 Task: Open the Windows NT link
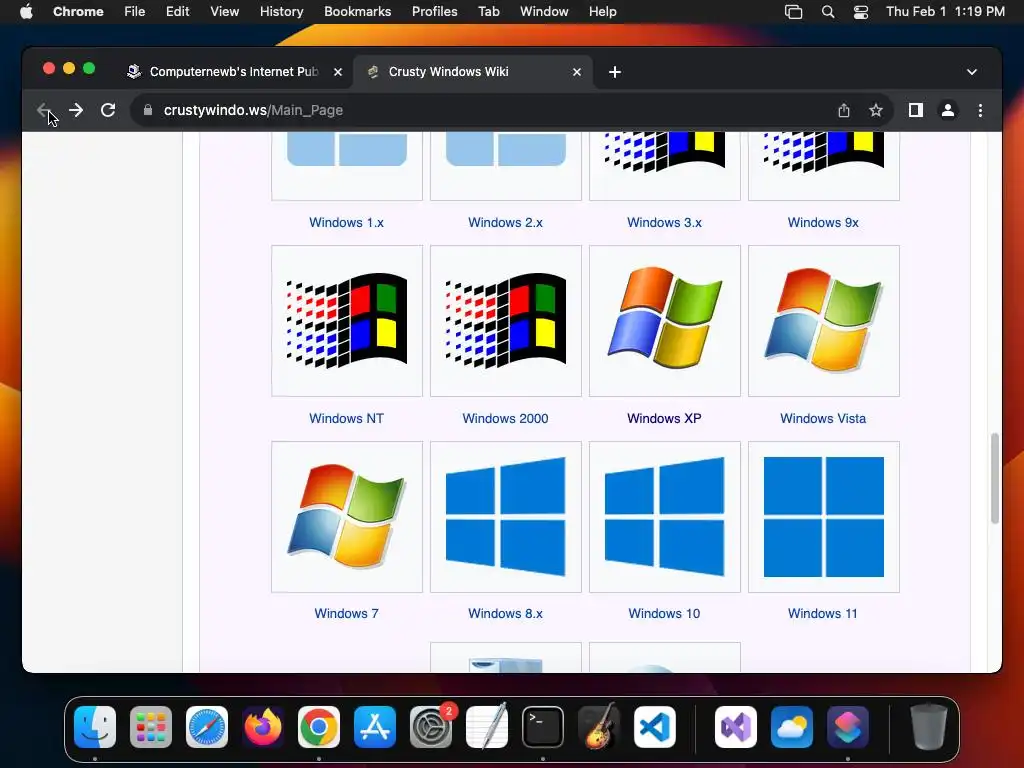(x=346, y=419)
